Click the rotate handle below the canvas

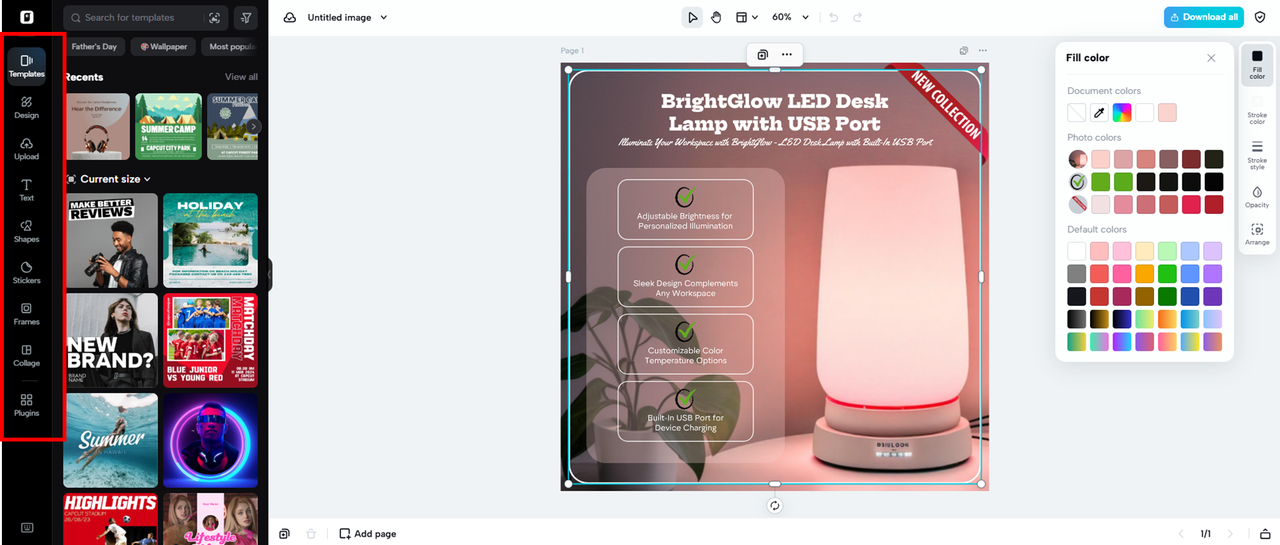pos(774,505)
